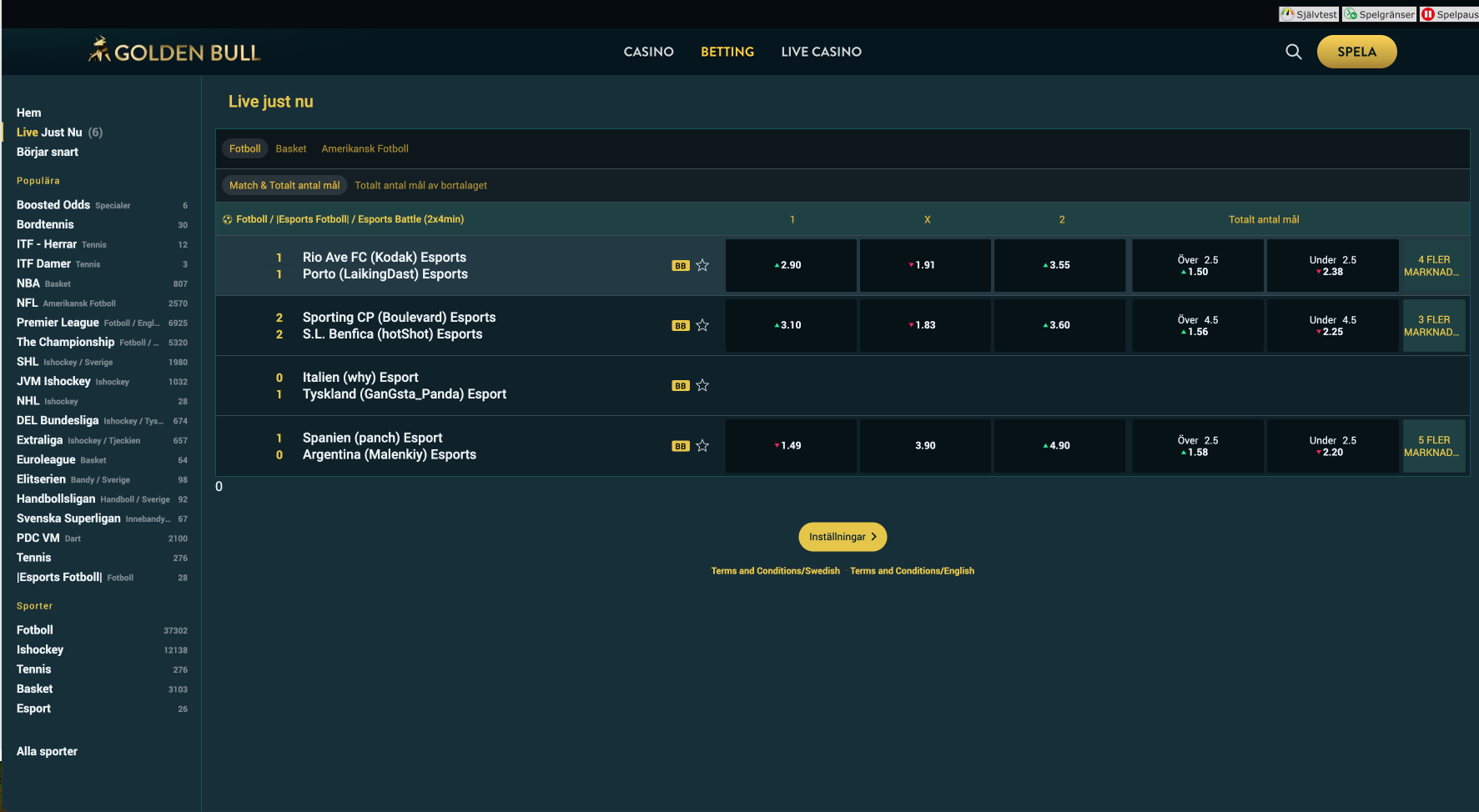Switch to the Basket sport tab
The height and width of the screenshot is (812, 1479).
(x=290, y=148)
